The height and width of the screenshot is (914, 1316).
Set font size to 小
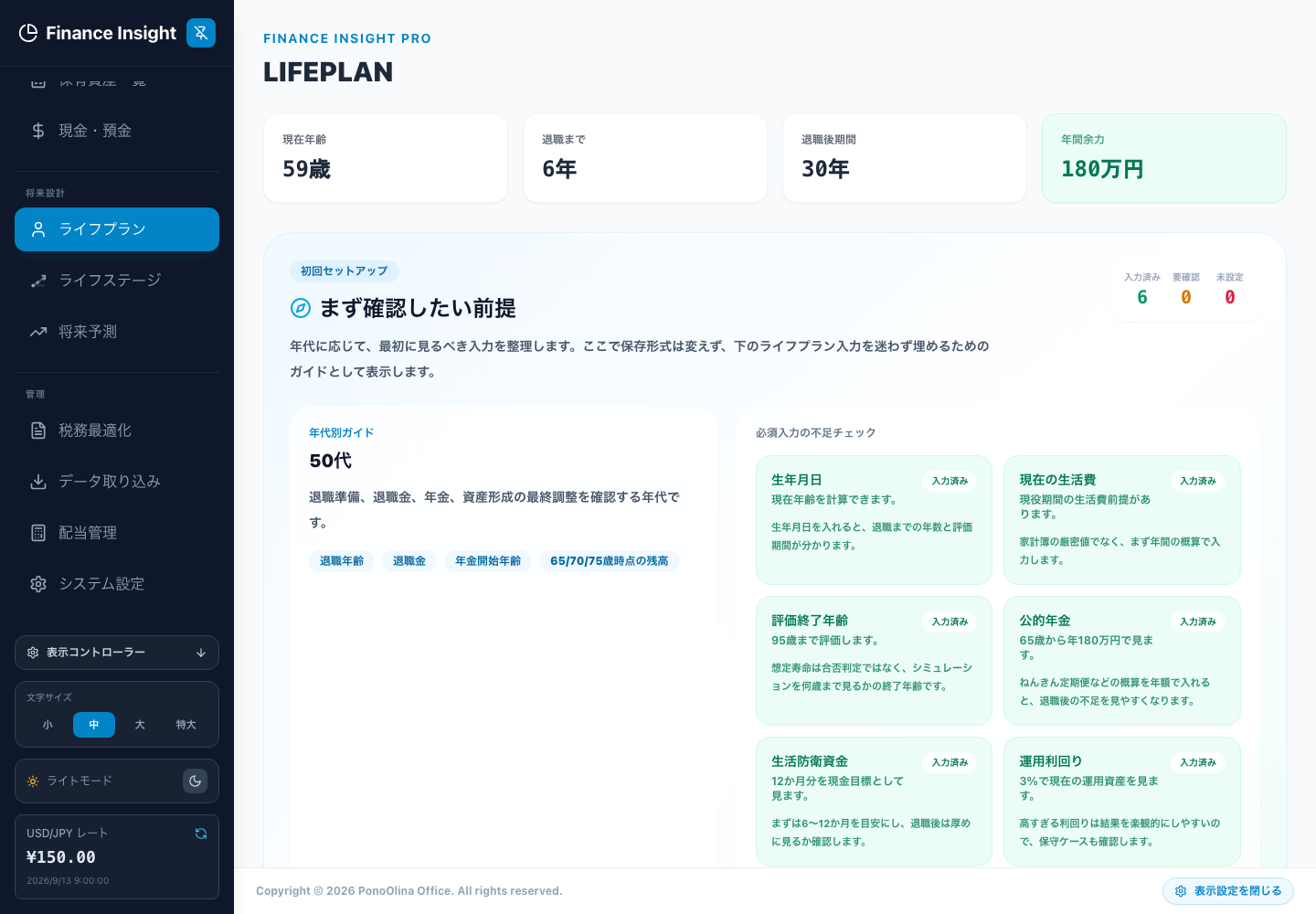click(x=48, y=725)
